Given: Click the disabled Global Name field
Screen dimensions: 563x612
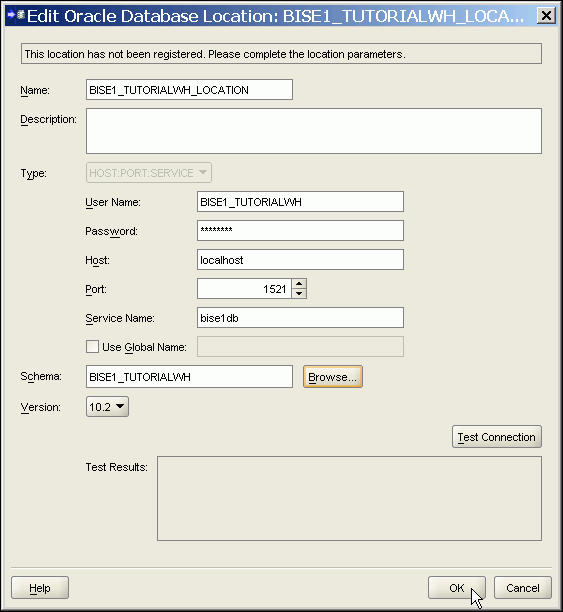Looking at the screenshot, I should (x=300, y=347).
